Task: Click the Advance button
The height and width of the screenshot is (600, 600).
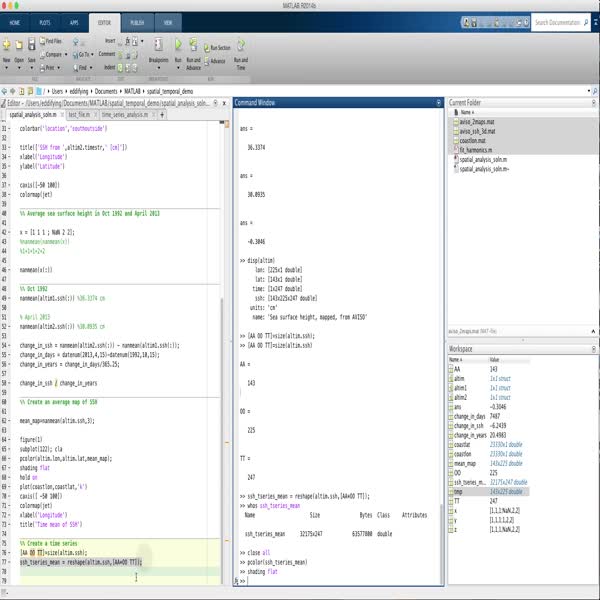Action: (217, 61)
